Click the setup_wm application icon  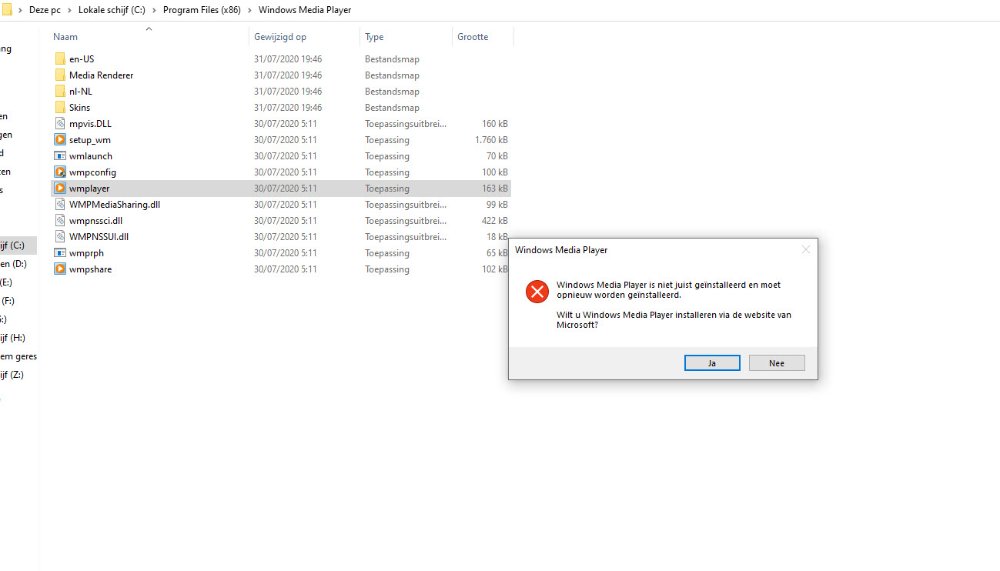coord(60,140)
